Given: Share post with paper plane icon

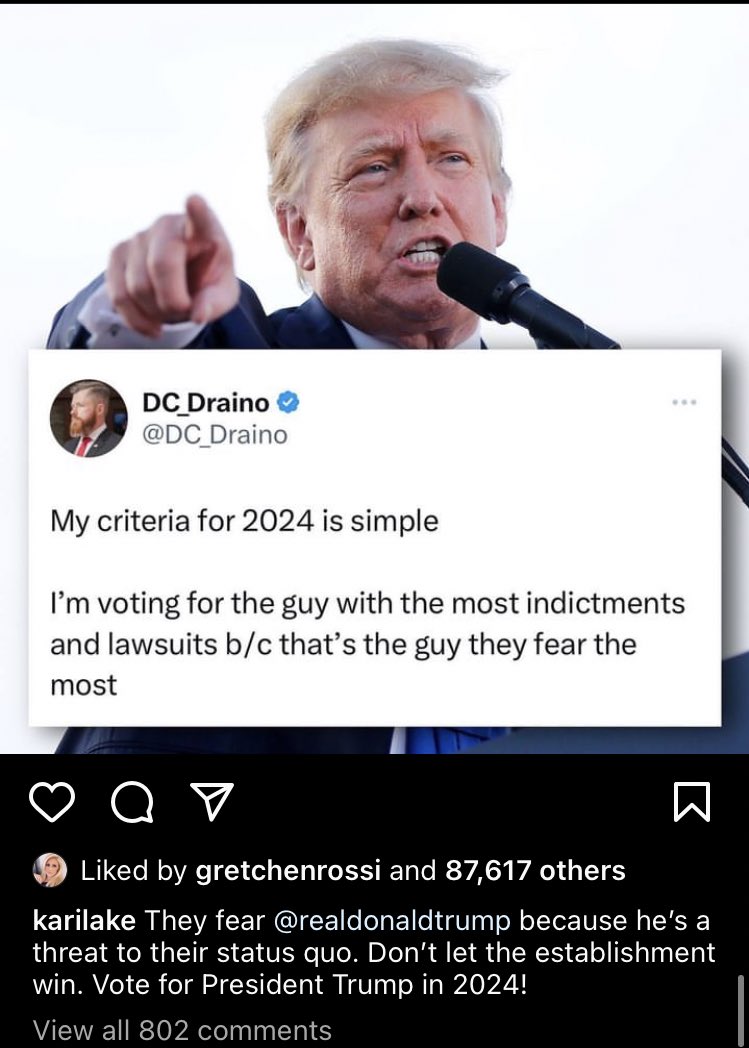Looking at the screenshot, I should 212,801.
